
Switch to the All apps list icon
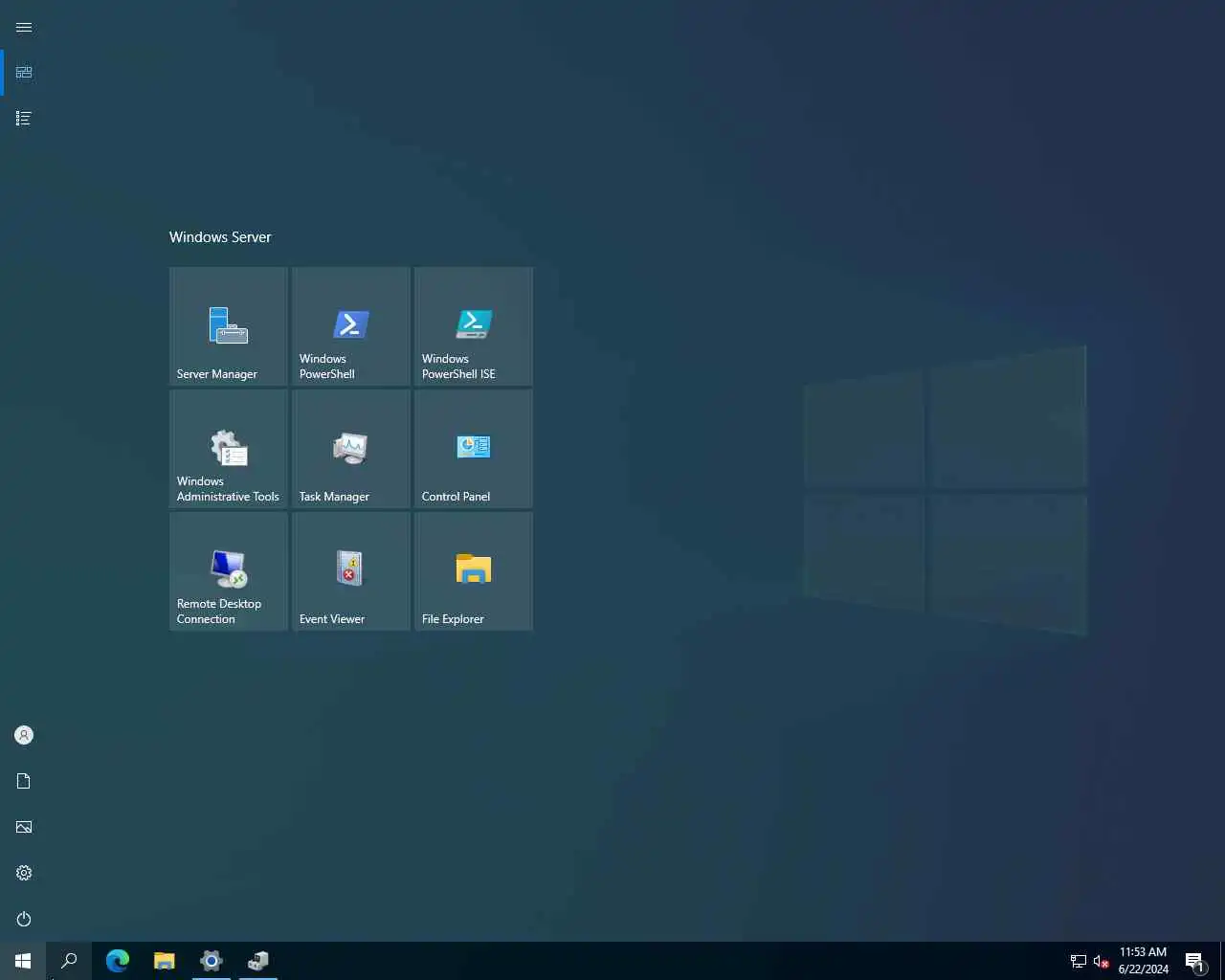click(x=24, y=119)
